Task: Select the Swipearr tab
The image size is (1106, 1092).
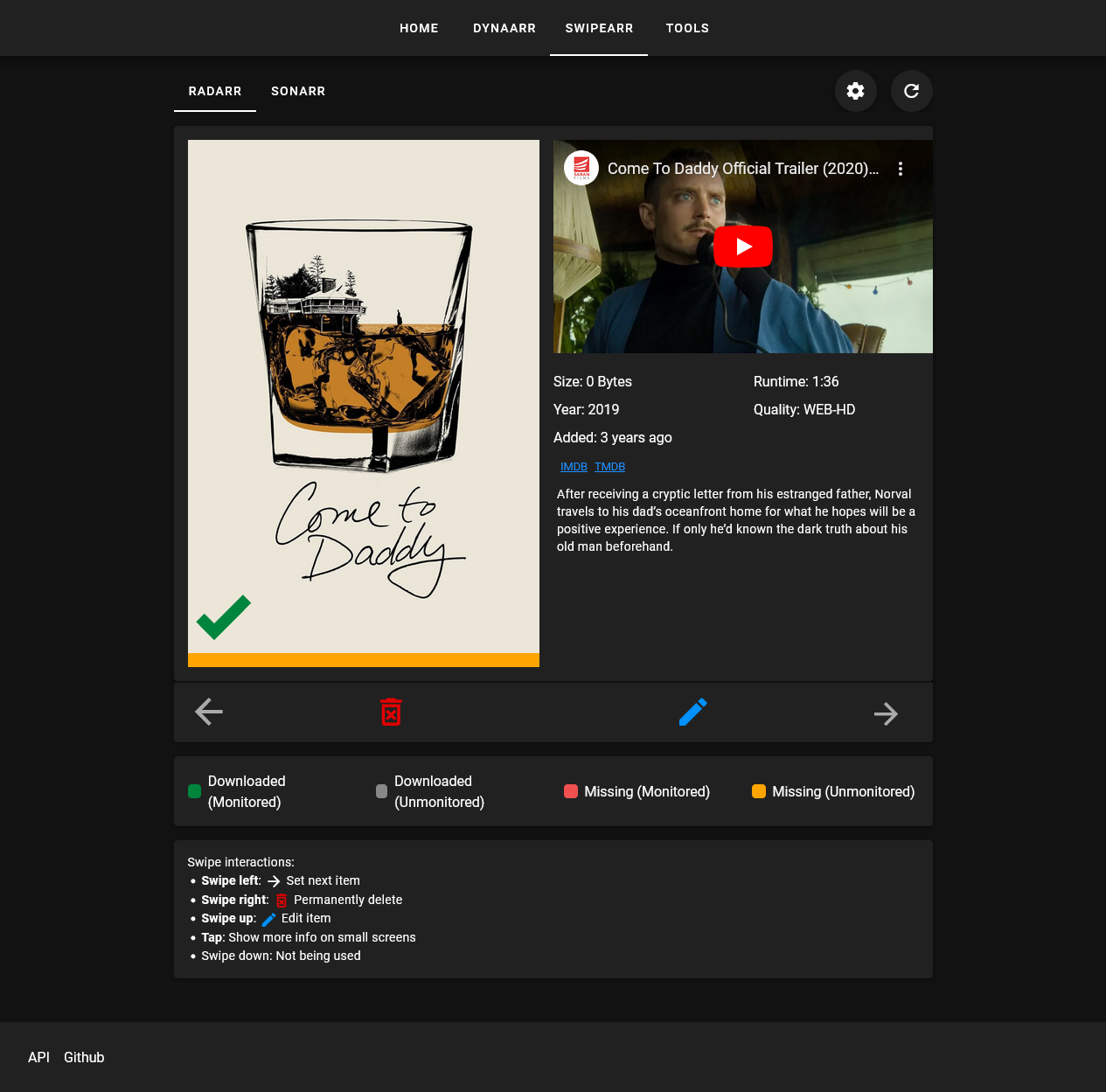Action: [x=599, y=28]
